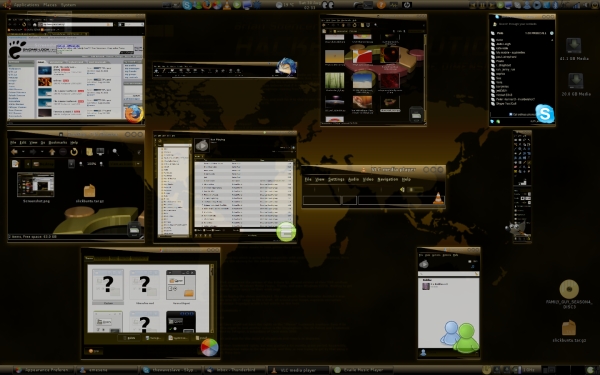The width and height of the screenshot is (600, 375).
Task: Adjust the VLC volume slider
Action: pos(414,189)
